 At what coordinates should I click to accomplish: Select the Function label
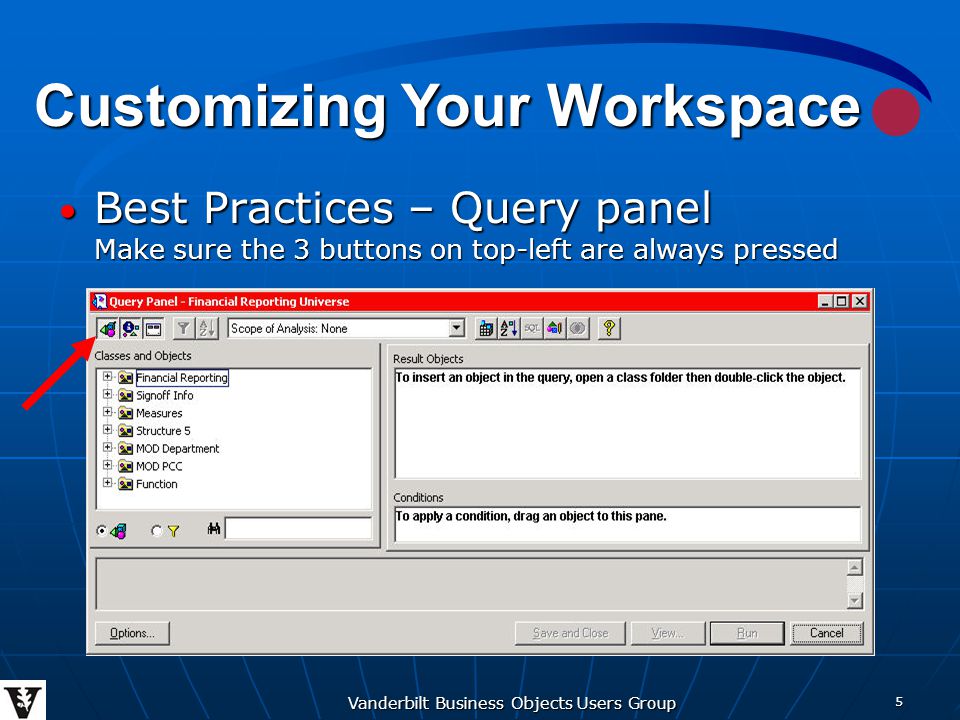pyautogui.click(x=157, y=484)
